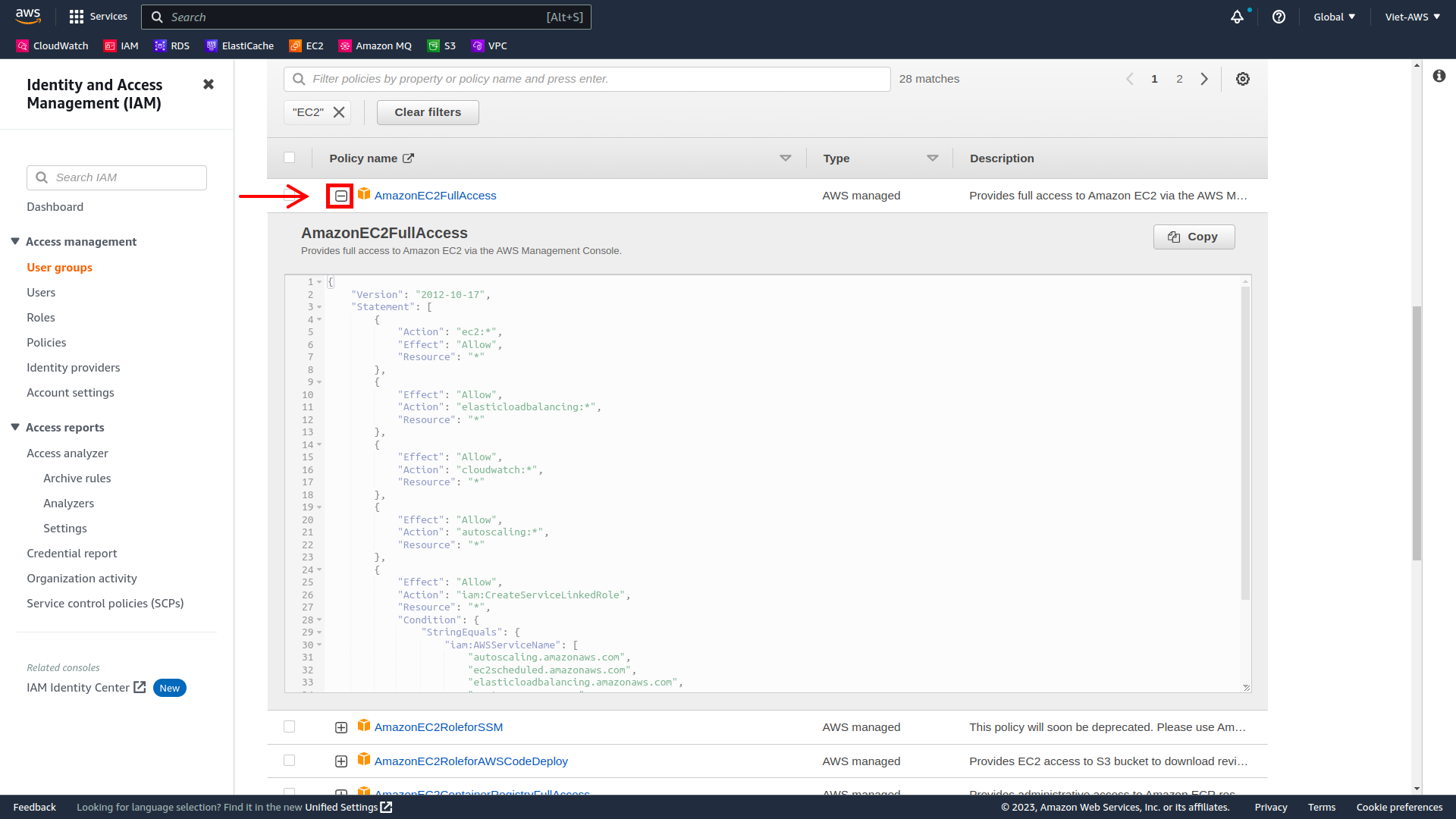The width and height of the screenshot is (1456, 819).
Task: Open the notifications bell
Action: click(1237, 17)
